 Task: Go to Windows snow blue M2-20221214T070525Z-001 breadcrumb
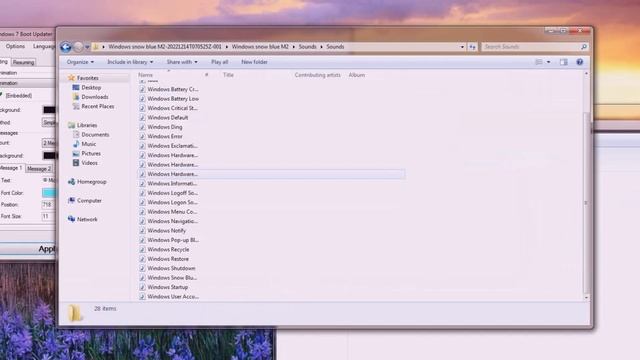(165, 47)
